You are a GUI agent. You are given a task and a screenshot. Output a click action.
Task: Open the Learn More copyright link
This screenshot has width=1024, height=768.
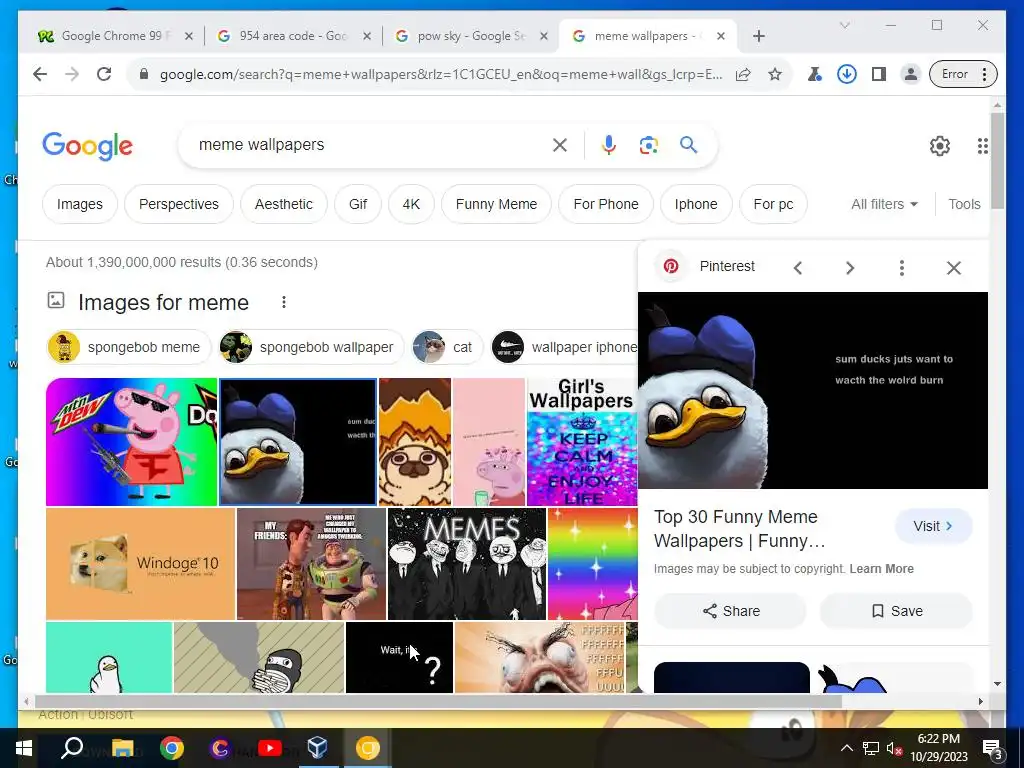pyautogui.click(x=881, y=569)
